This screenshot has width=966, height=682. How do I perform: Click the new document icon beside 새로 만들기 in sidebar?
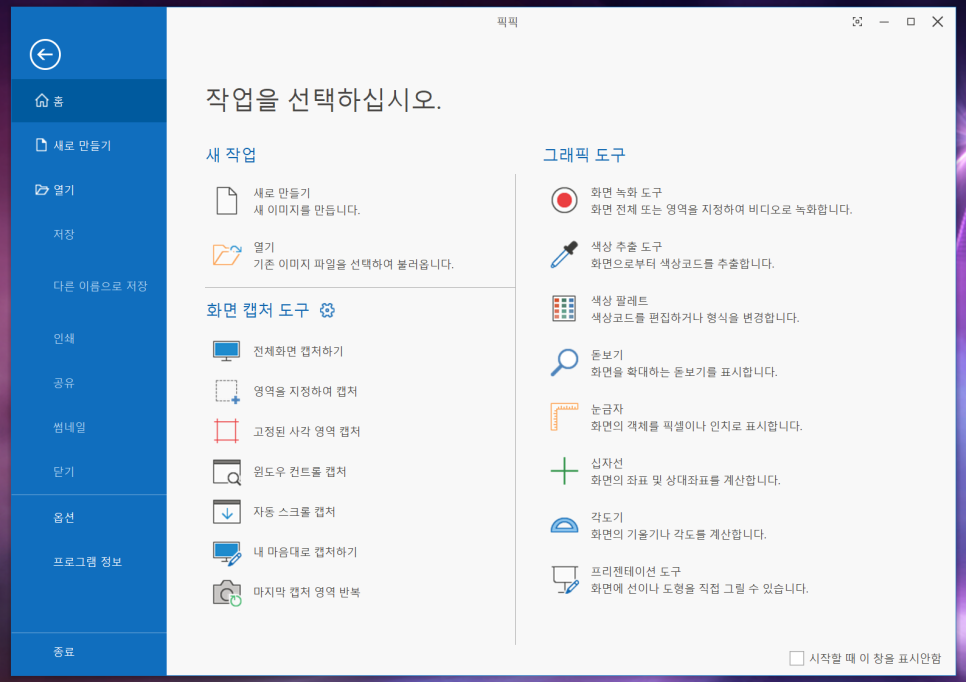coord(41,145)
